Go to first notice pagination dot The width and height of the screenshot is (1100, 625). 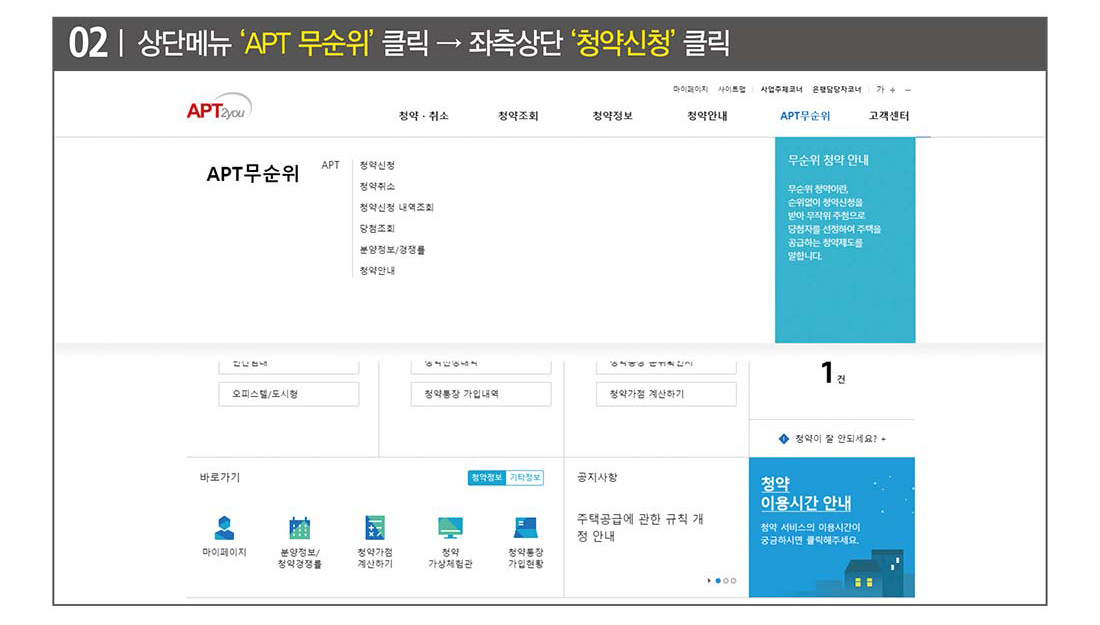pyautogui.click(x=718, y=581)
